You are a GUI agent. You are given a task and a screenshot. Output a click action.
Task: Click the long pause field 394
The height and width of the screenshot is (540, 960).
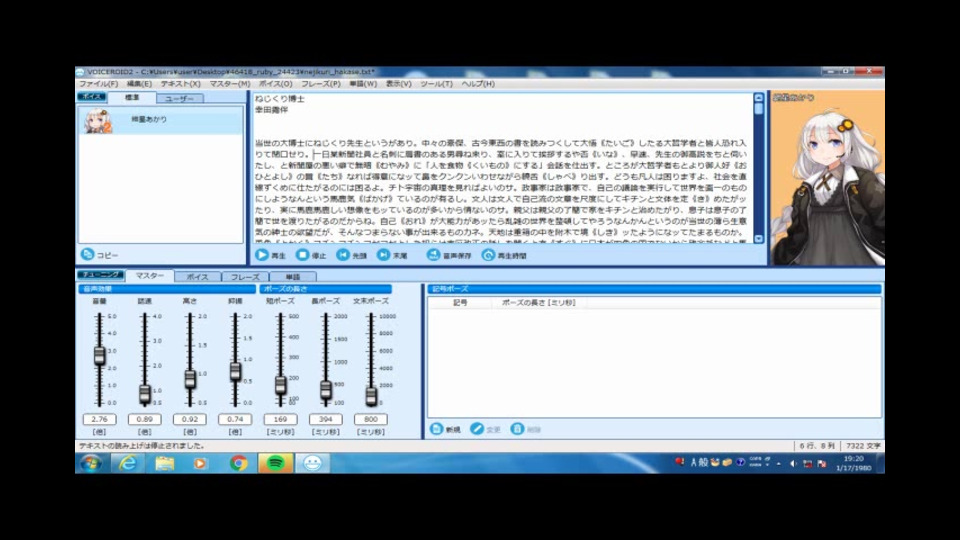pyautogui.click(x=326, y=419)
